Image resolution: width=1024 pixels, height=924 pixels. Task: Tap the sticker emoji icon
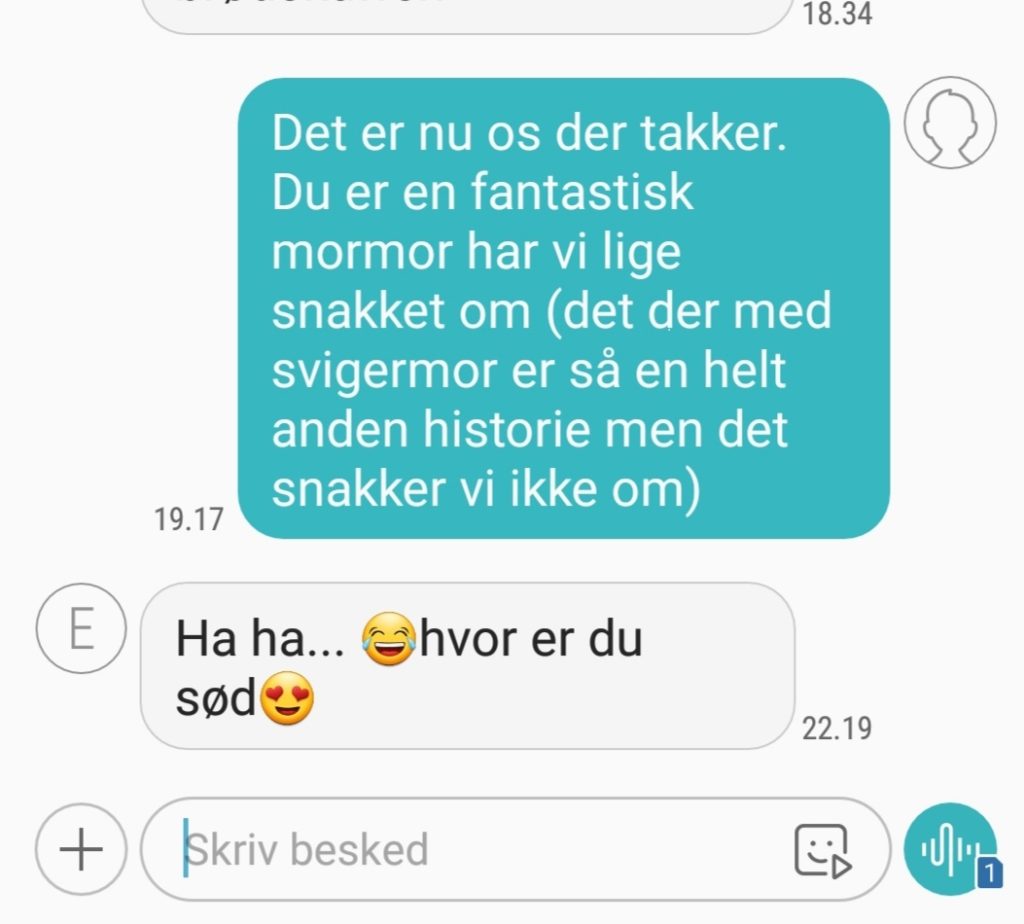pos(823,850)
